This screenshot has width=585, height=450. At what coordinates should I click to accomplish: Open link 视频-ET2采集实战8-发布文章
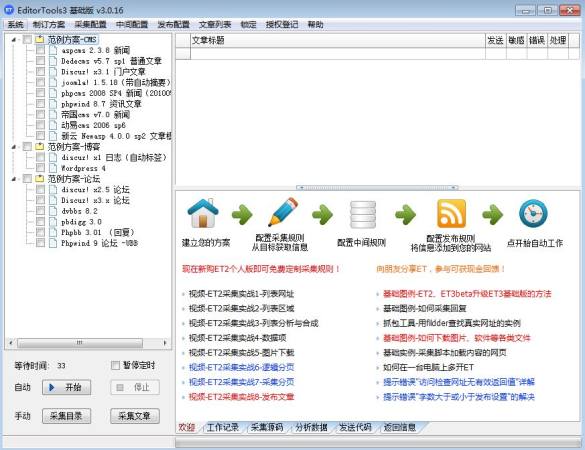[241, 397]
